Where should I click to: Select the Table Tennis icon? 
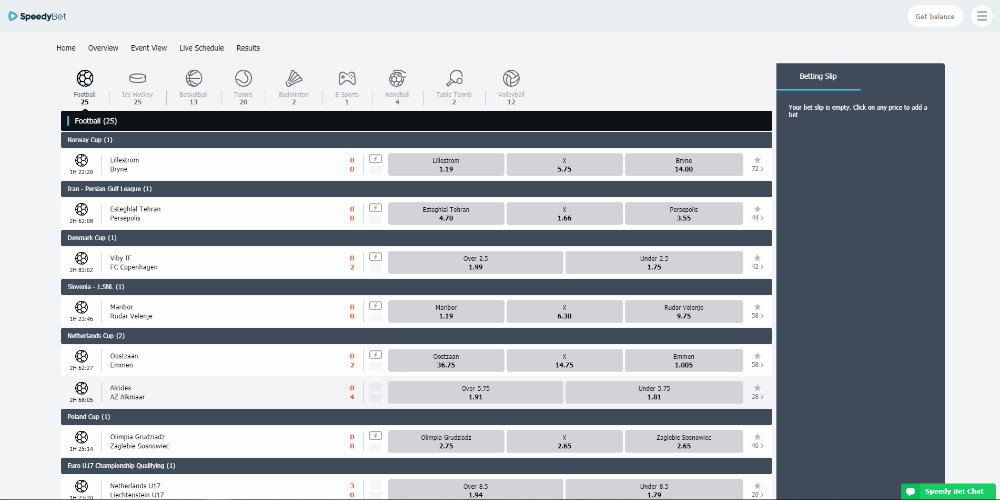[x=454, y=78]
